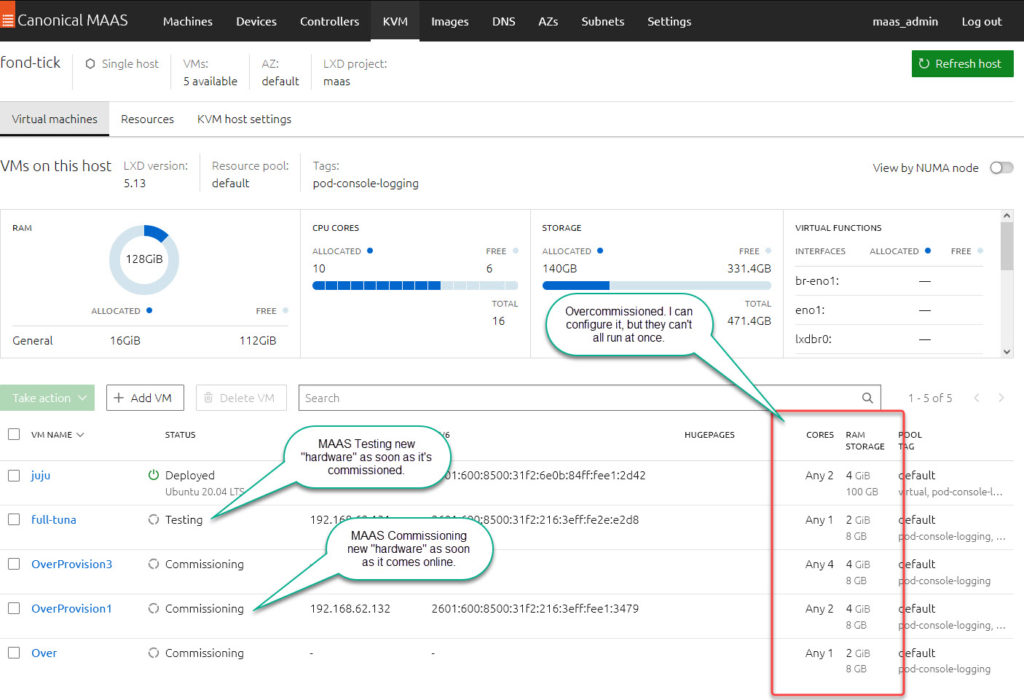
Task: Open the OverProvision1 VM link
Action: click(72, 608)
